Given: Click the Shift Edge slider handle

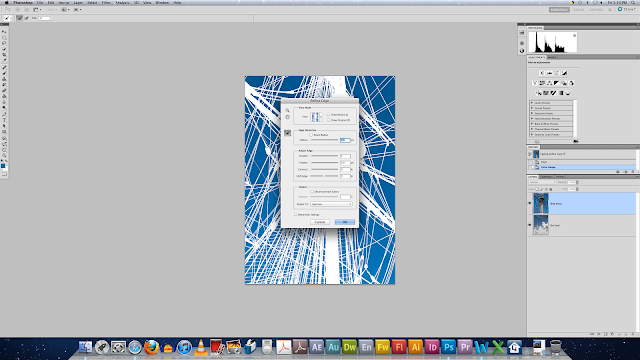Looking at the screenshot, I should 324,176.
